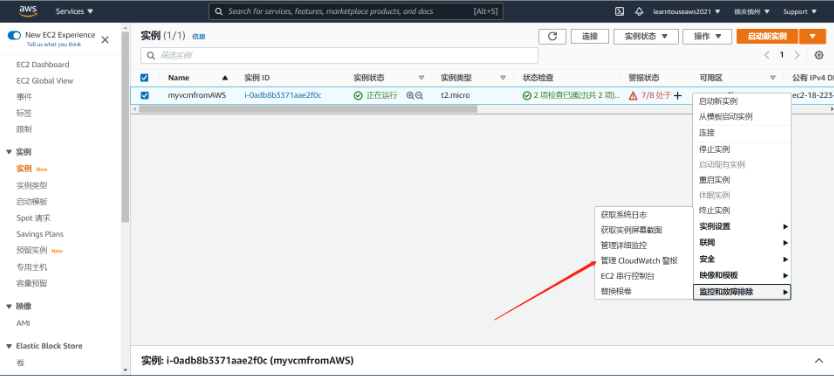Select 获取系统日志 submenu item
Screen dimensions: 834x376
pyautogui.click(x=624, y=215)
